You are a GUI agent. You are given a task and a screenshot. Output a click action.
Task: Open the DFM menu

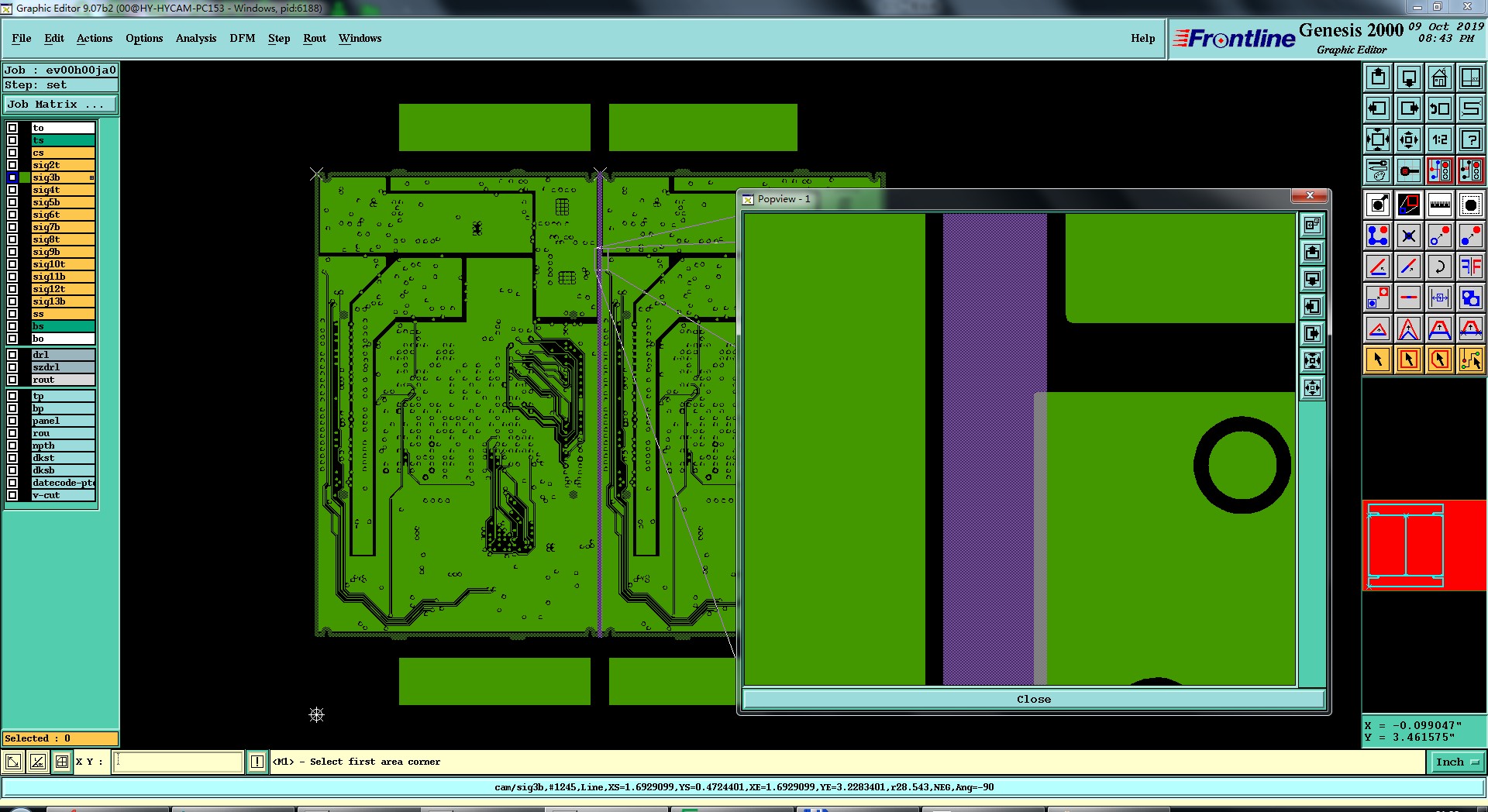click(243, 38)
